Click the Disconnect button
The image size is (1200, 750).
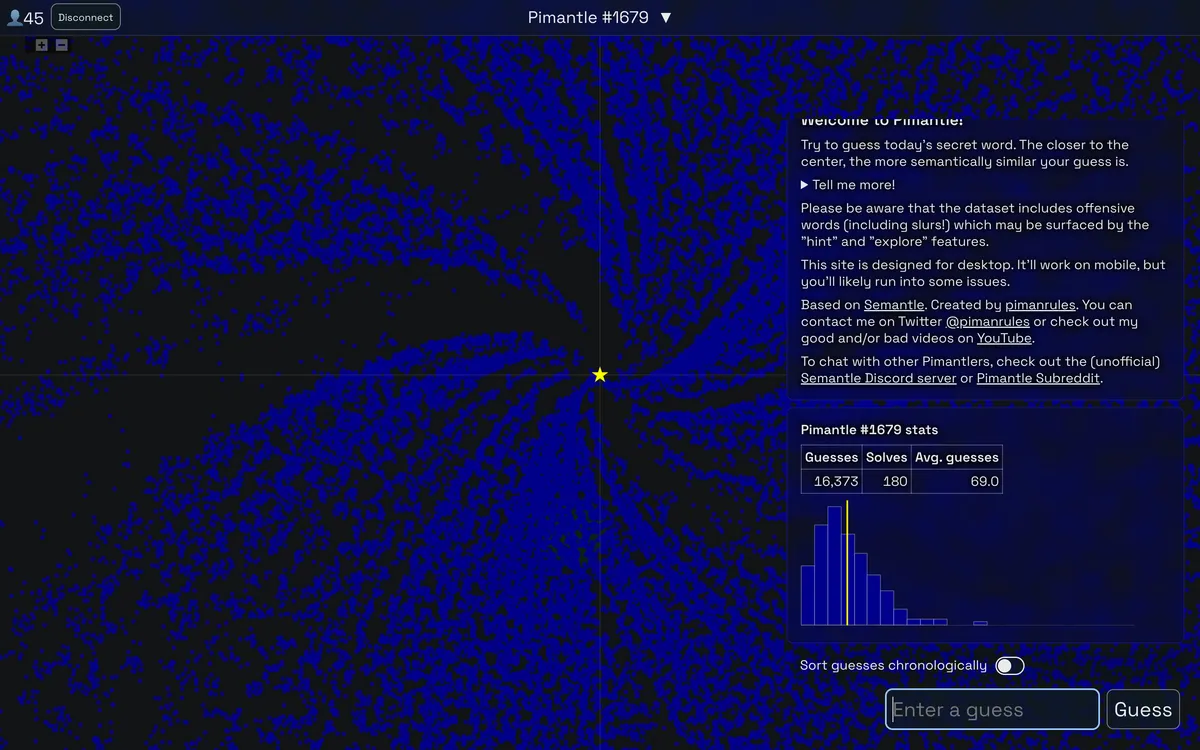[x=86, y=17]
